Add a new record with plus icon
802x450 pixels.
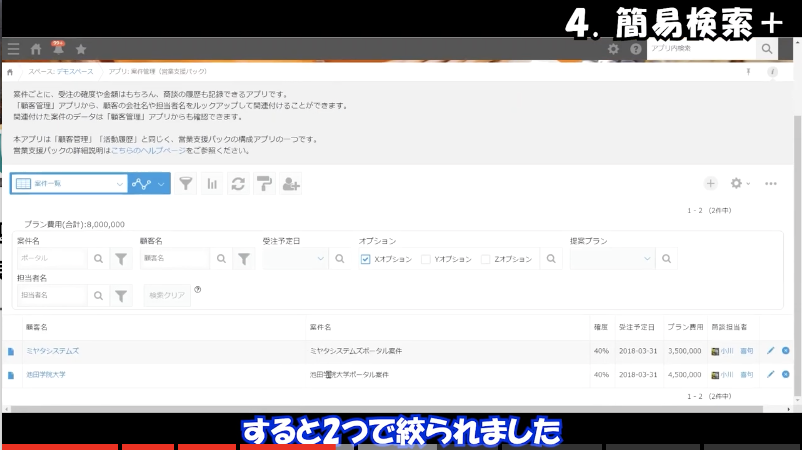pyautogui.click(x=710, y=184)
